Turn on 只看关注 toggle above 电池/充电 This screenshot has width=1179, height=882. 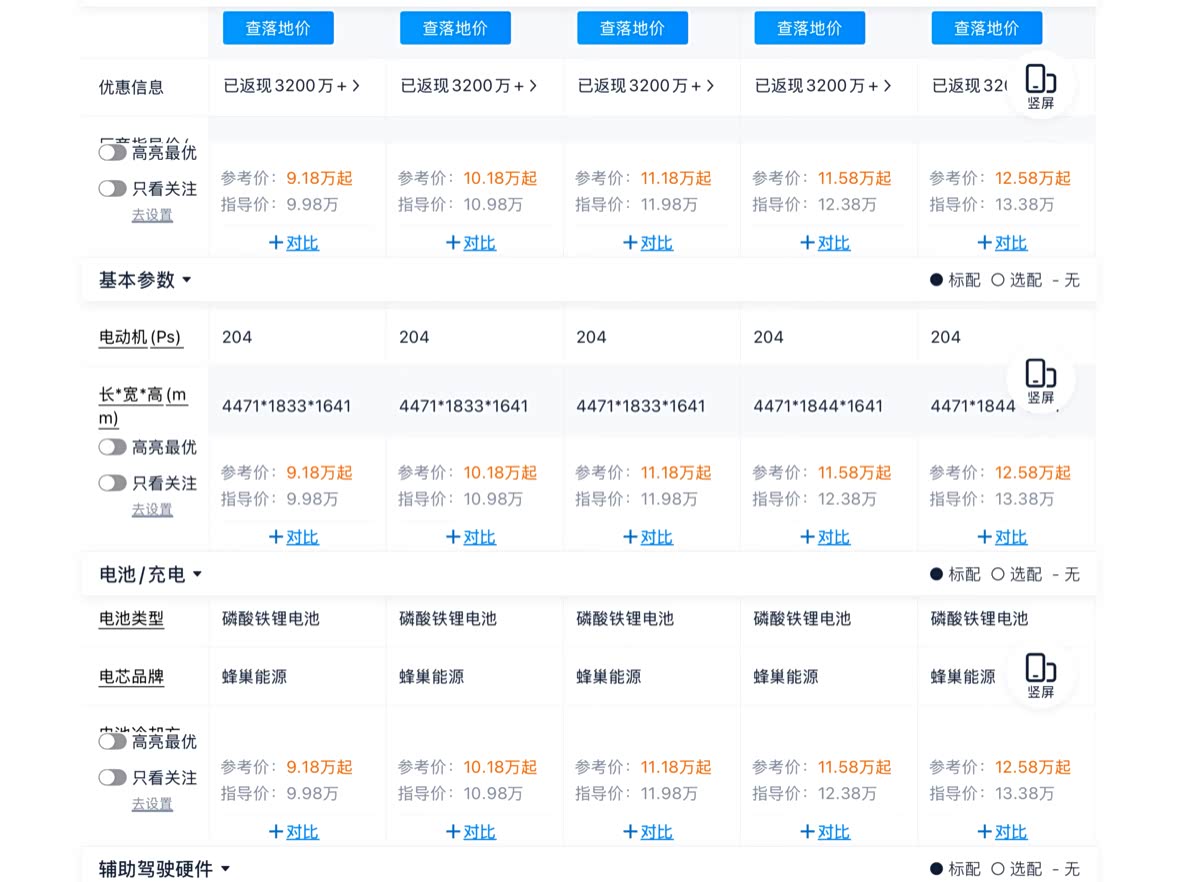[113, 483]
